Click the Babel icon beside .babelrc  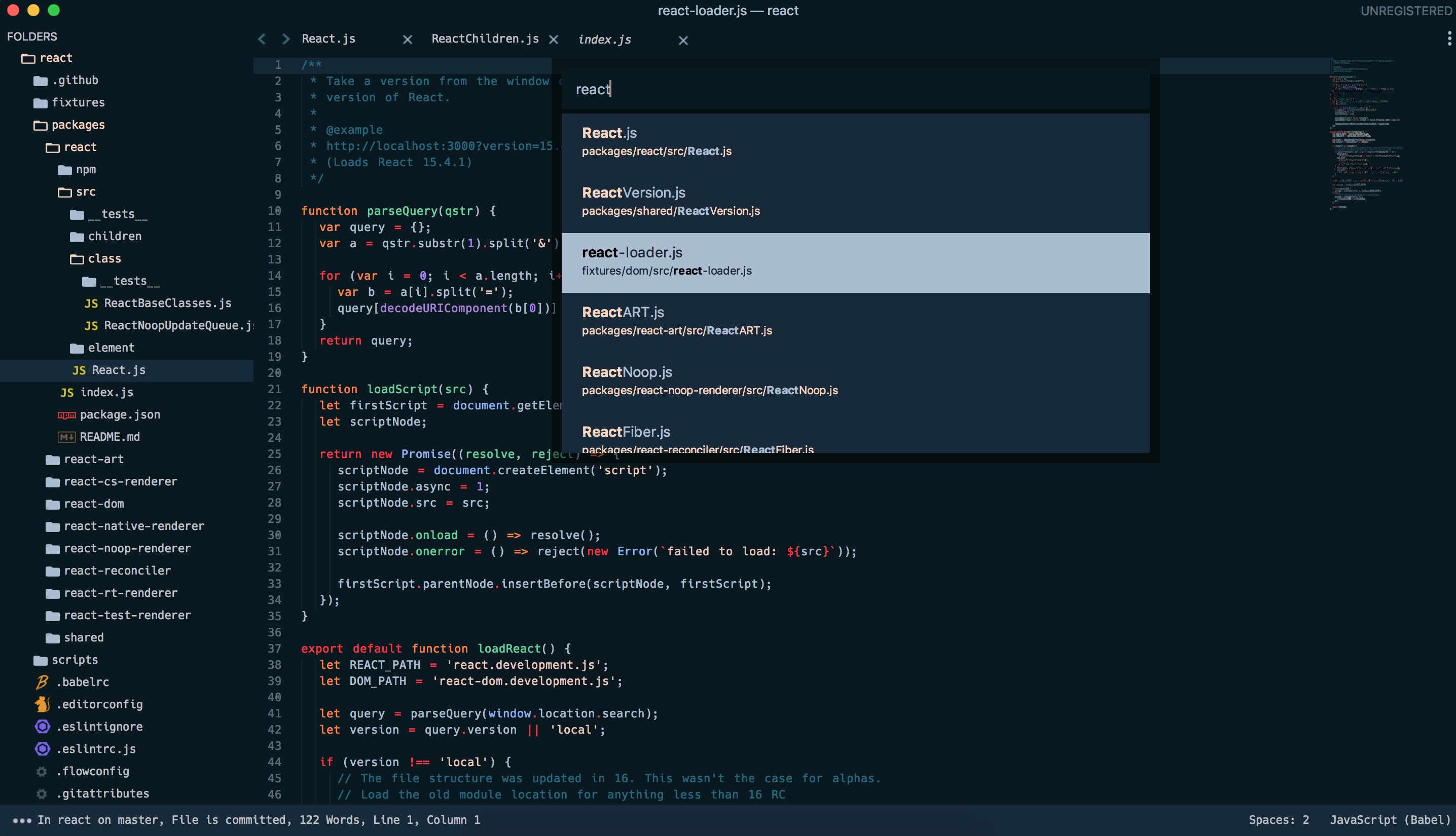tap(42, 682)
